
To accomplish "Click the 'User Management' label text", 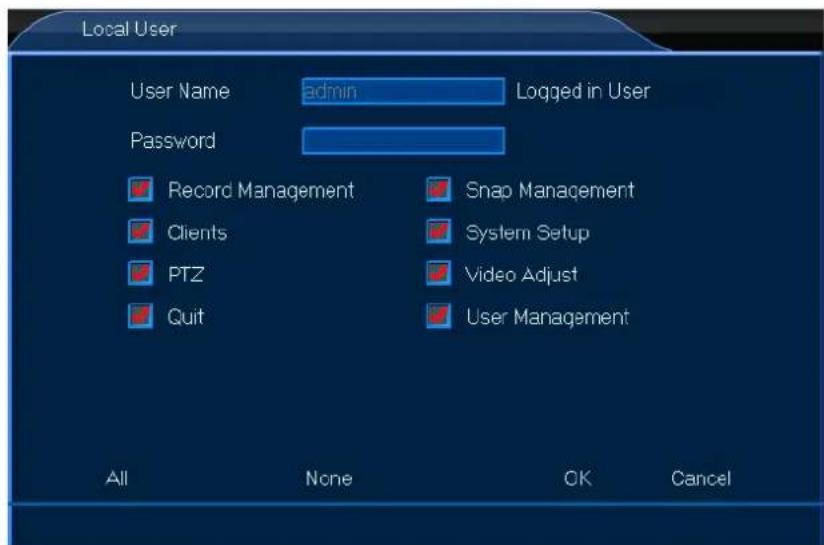I will (547, 318).
